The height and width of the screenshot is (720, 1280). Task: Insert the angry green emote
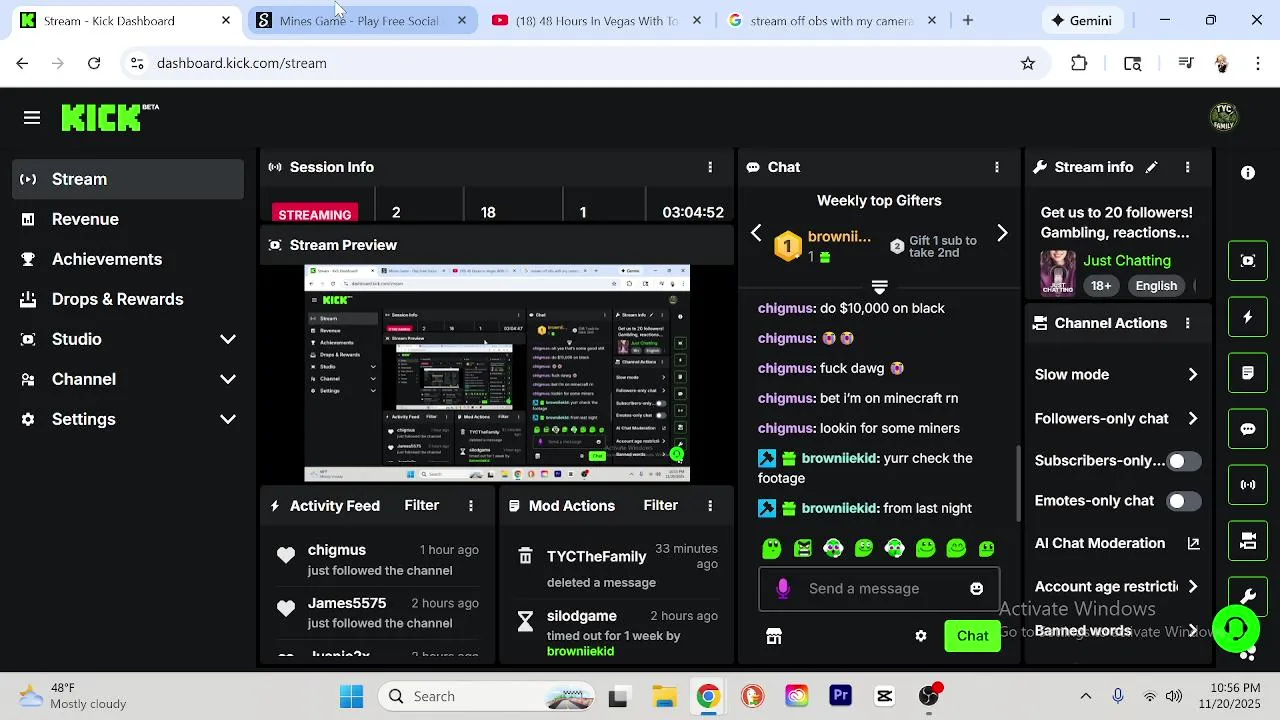tap(803, 548)
